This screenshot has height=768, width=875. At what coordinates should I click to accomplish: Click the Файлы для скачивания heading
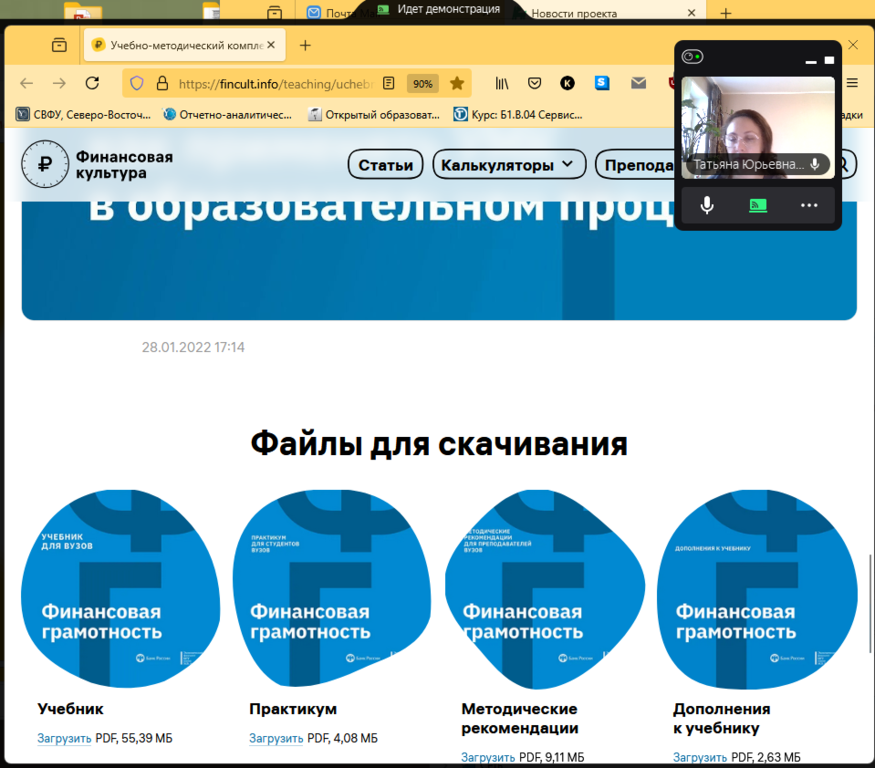439,444
